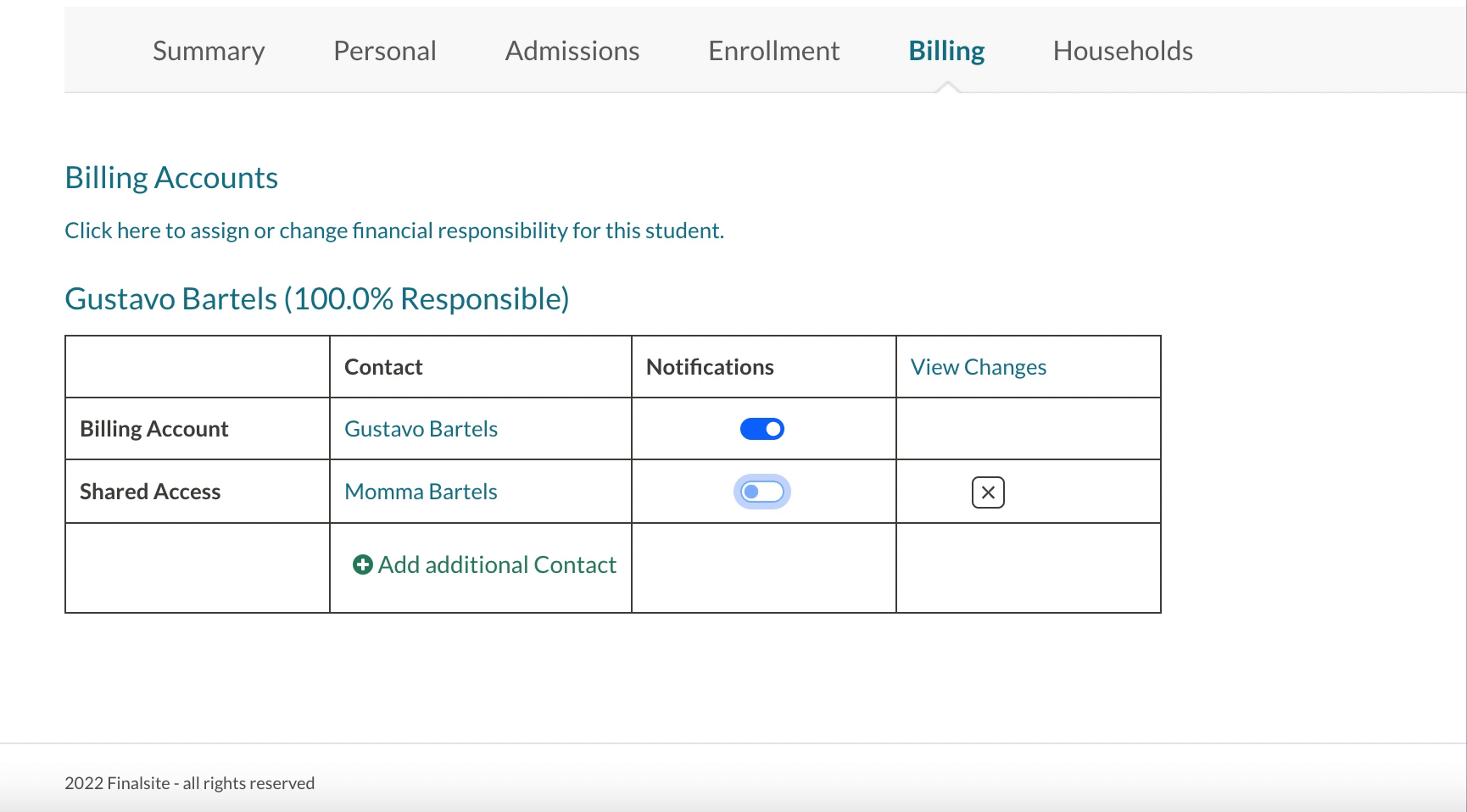Click Gustavo Bartels (100.0% Responsible) heading

[317, 298]
